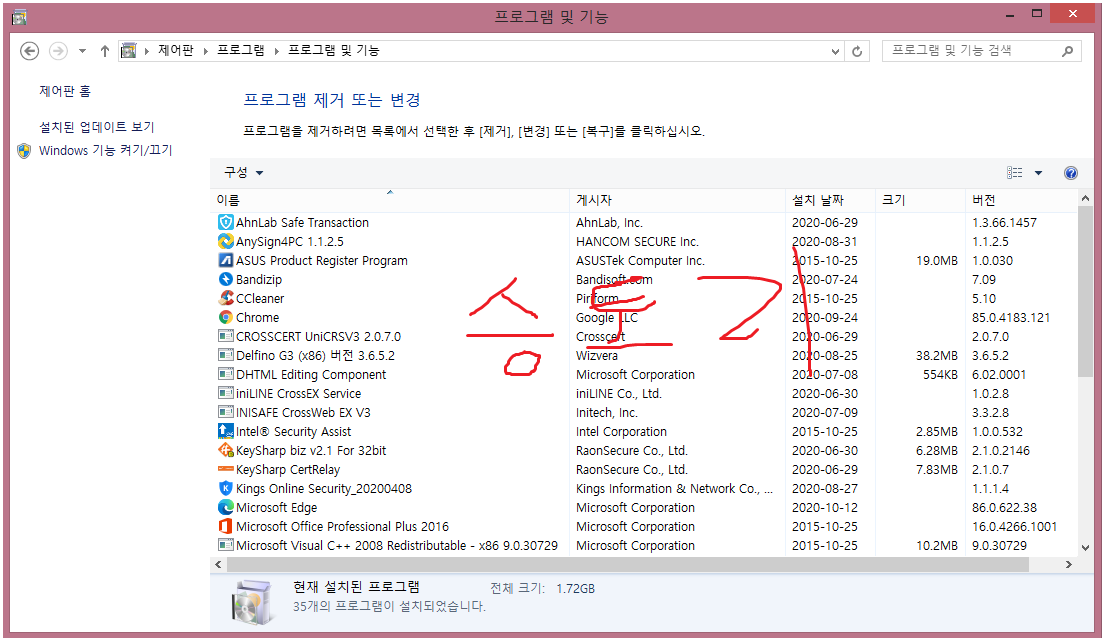The image size is (1104, 640).
Task: Click the 19.0MB size value
Action: pyautogui.click(x=936, y=261)
